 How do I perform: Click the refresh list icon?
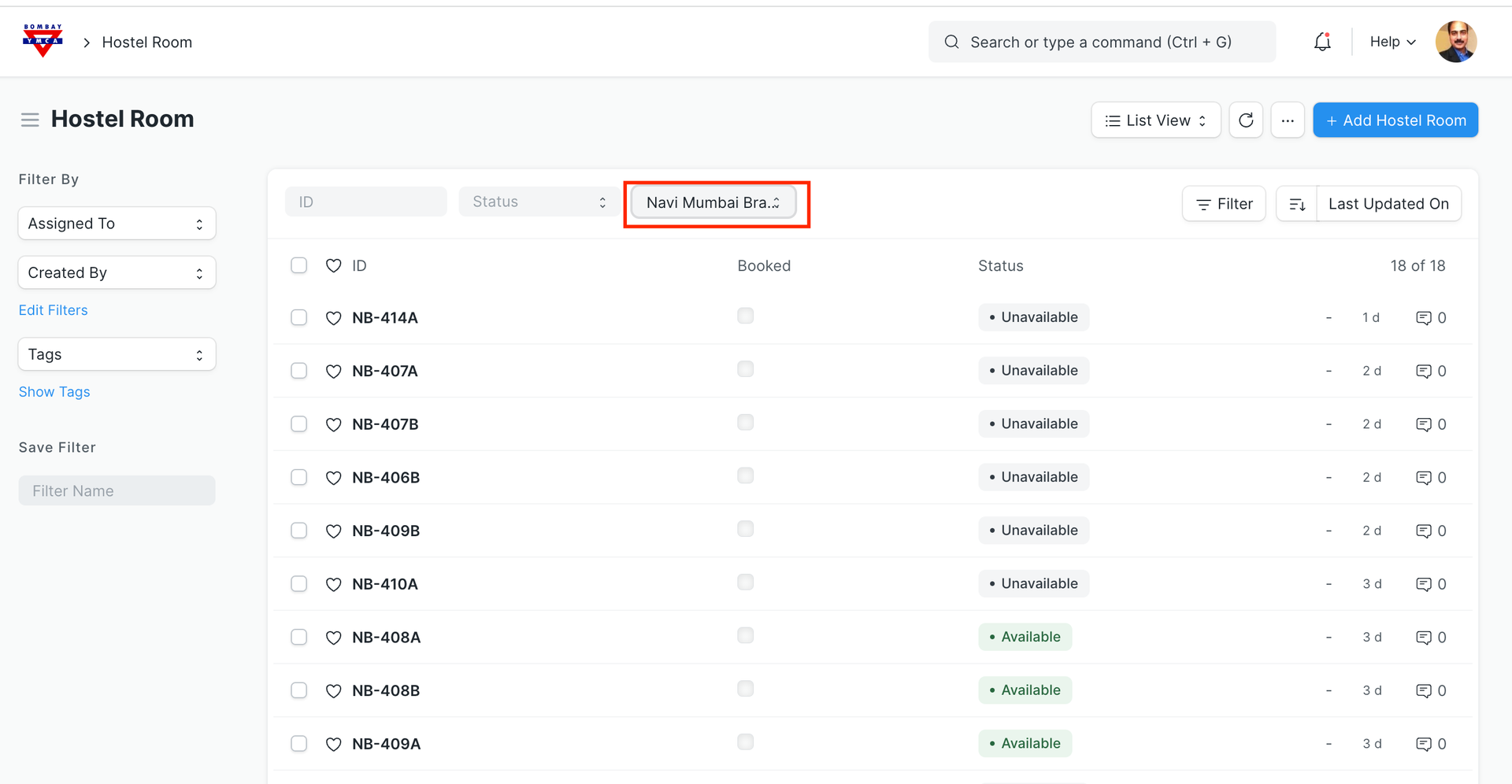(x=1246, y=120)
